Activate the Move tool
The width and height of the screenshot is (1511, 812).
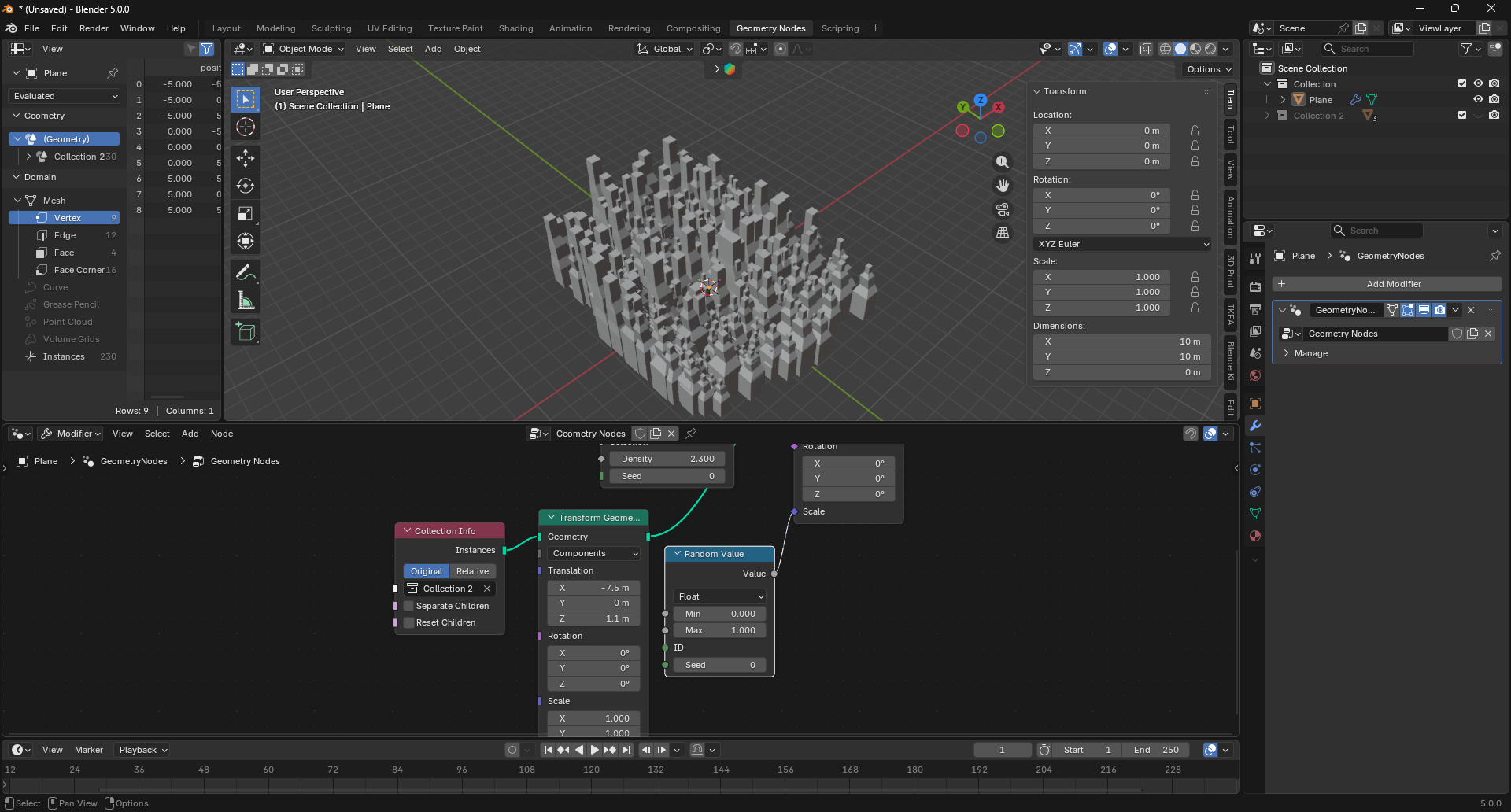[246, 158]
